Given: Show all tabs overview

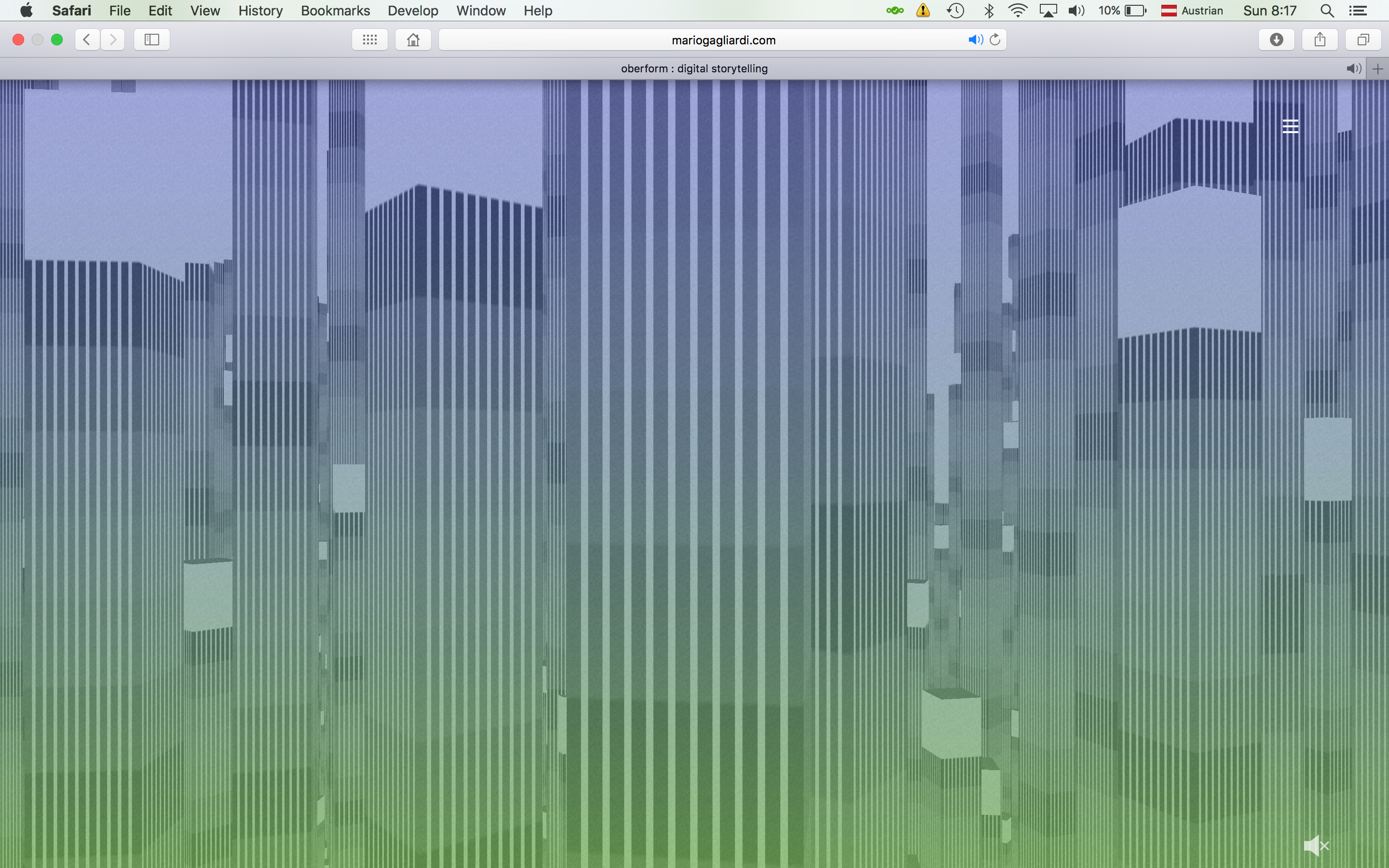Looking at the screenshot, I should point(1363,40).
